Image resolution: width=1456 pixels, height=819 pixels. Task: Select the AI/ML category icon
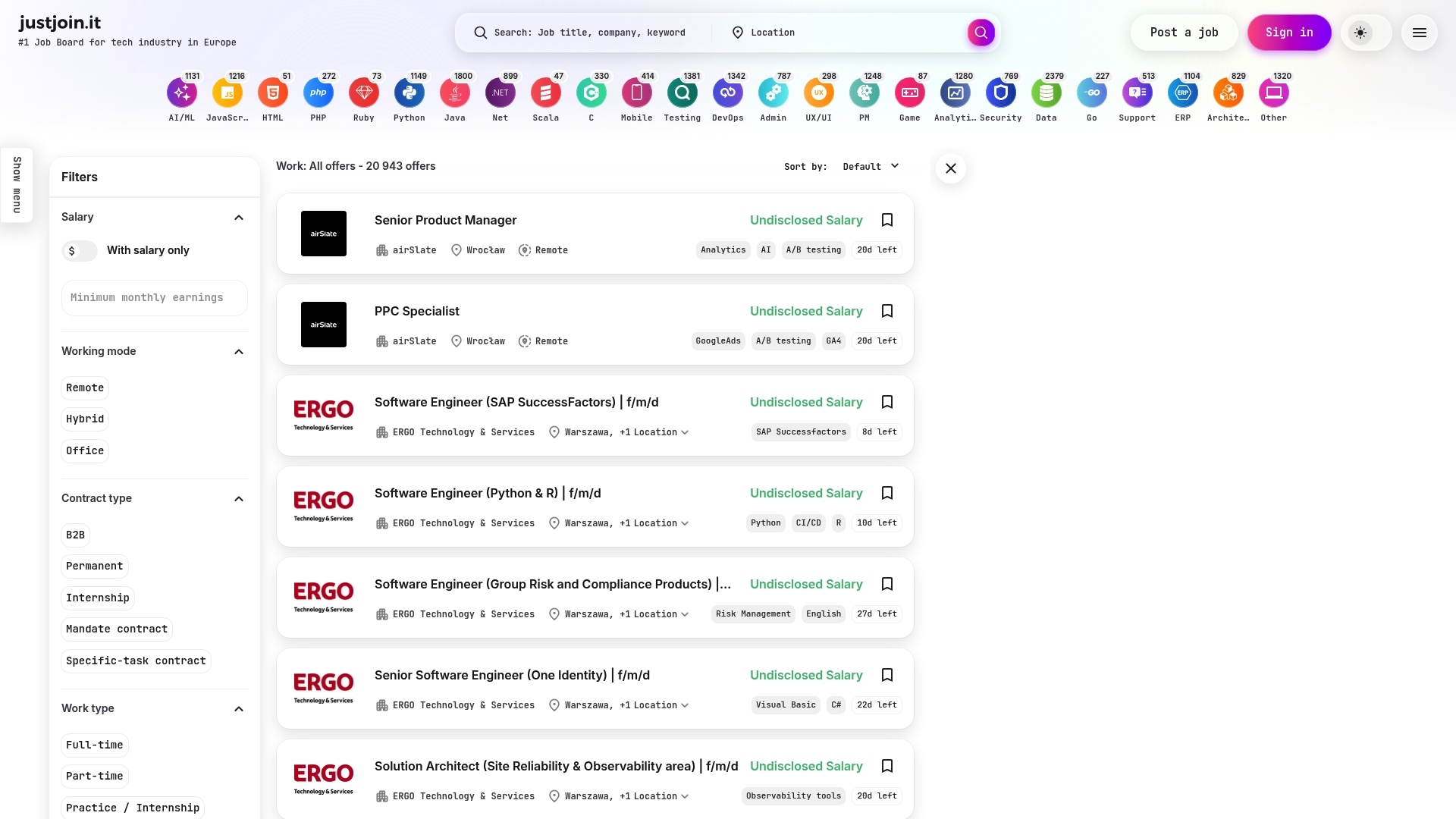tap(182, 93)
